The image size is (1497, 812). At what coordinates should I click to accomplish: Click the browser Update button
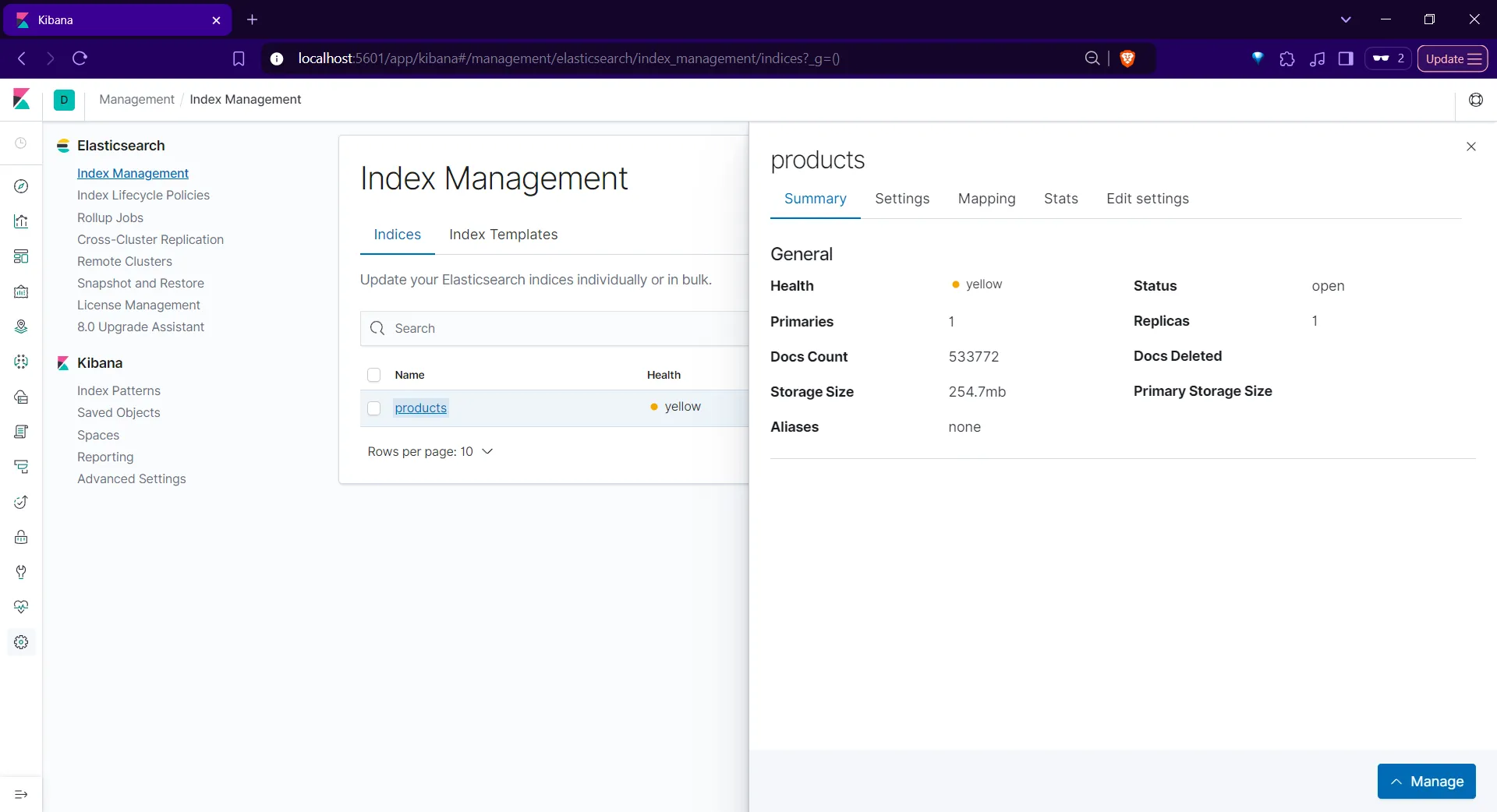click(x=1452, y=58)
